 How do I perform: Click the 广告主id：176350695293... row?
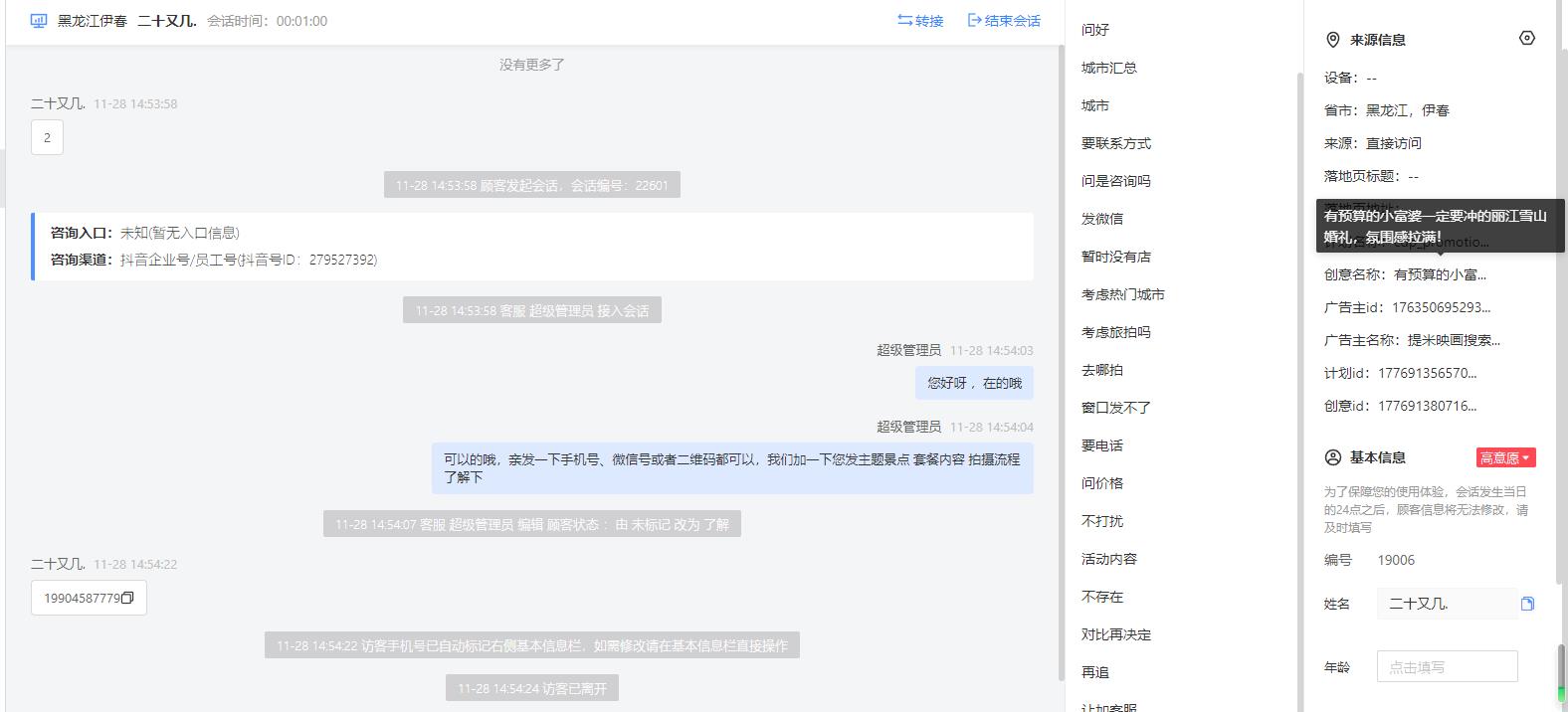(1408, 307)
